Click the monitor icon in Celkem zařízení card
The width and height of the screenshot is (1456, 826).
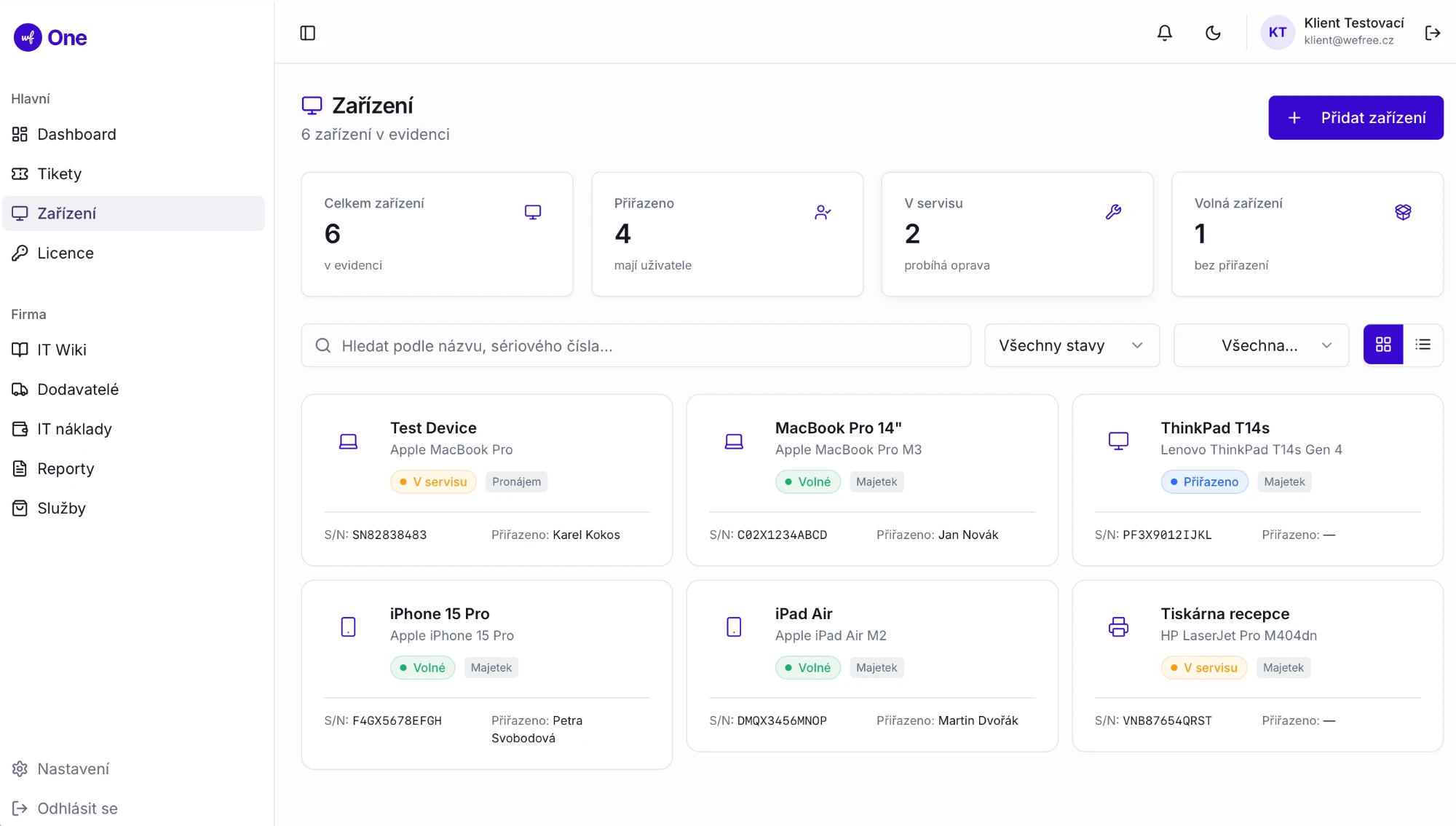(533, 212)
